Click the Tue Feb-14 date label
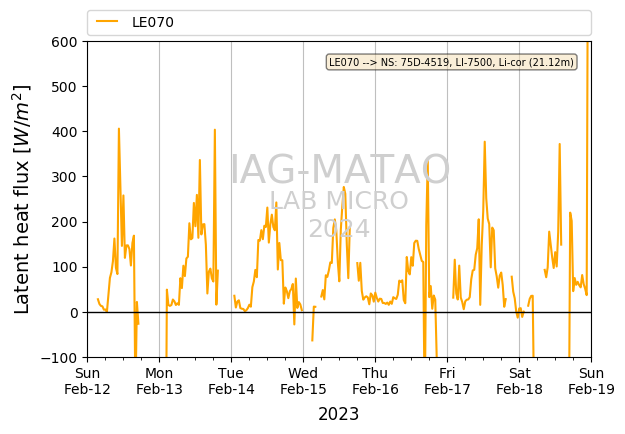The width and height of the screenshot is (625, 434). 231,381
